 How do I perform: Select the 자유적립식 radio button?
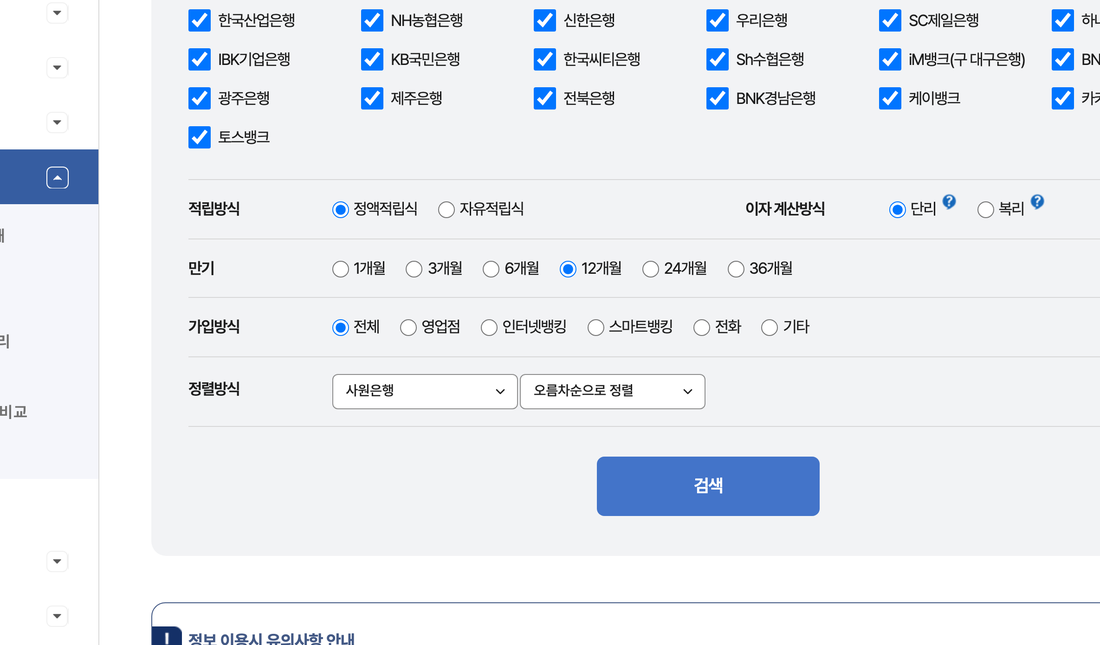pyautogui.click(x=446, y=210)
